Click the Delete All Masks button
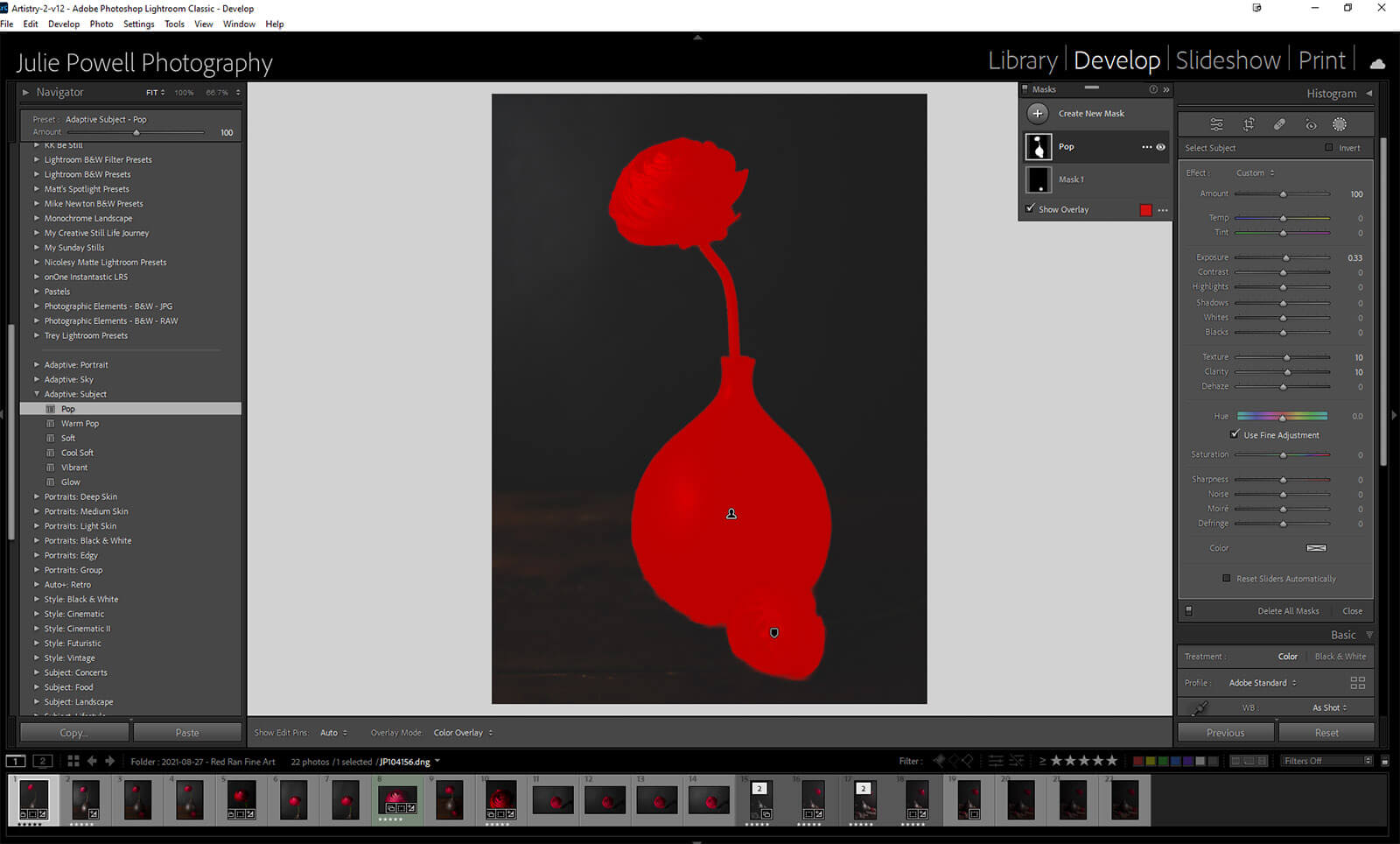This screenshot has height=844, width=1400. point(1288,611)
